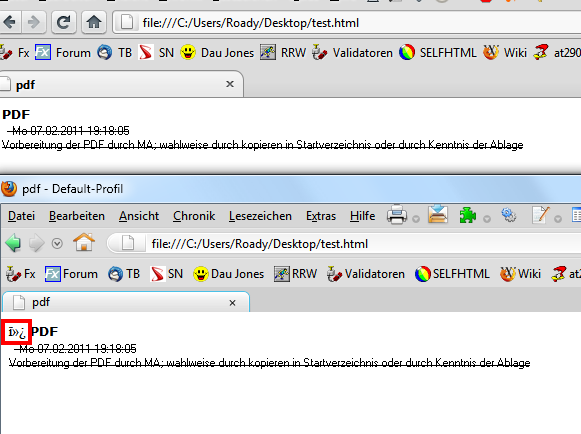581x434 pixels.
Task: Click the green back arrow in Firefox
Action: click(13, 243)
